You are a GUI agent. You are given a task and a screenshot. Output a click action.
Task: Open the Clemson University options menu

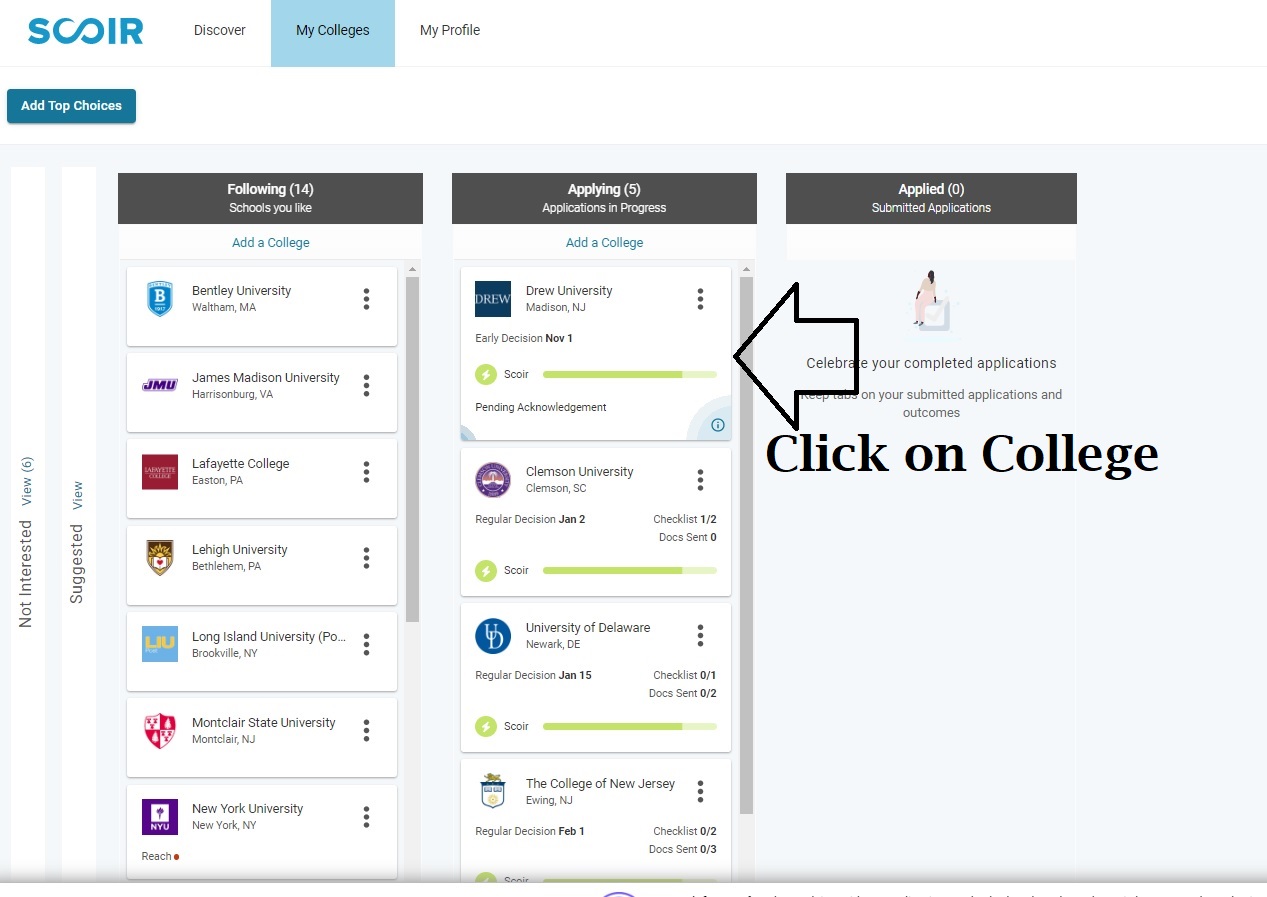700,480
